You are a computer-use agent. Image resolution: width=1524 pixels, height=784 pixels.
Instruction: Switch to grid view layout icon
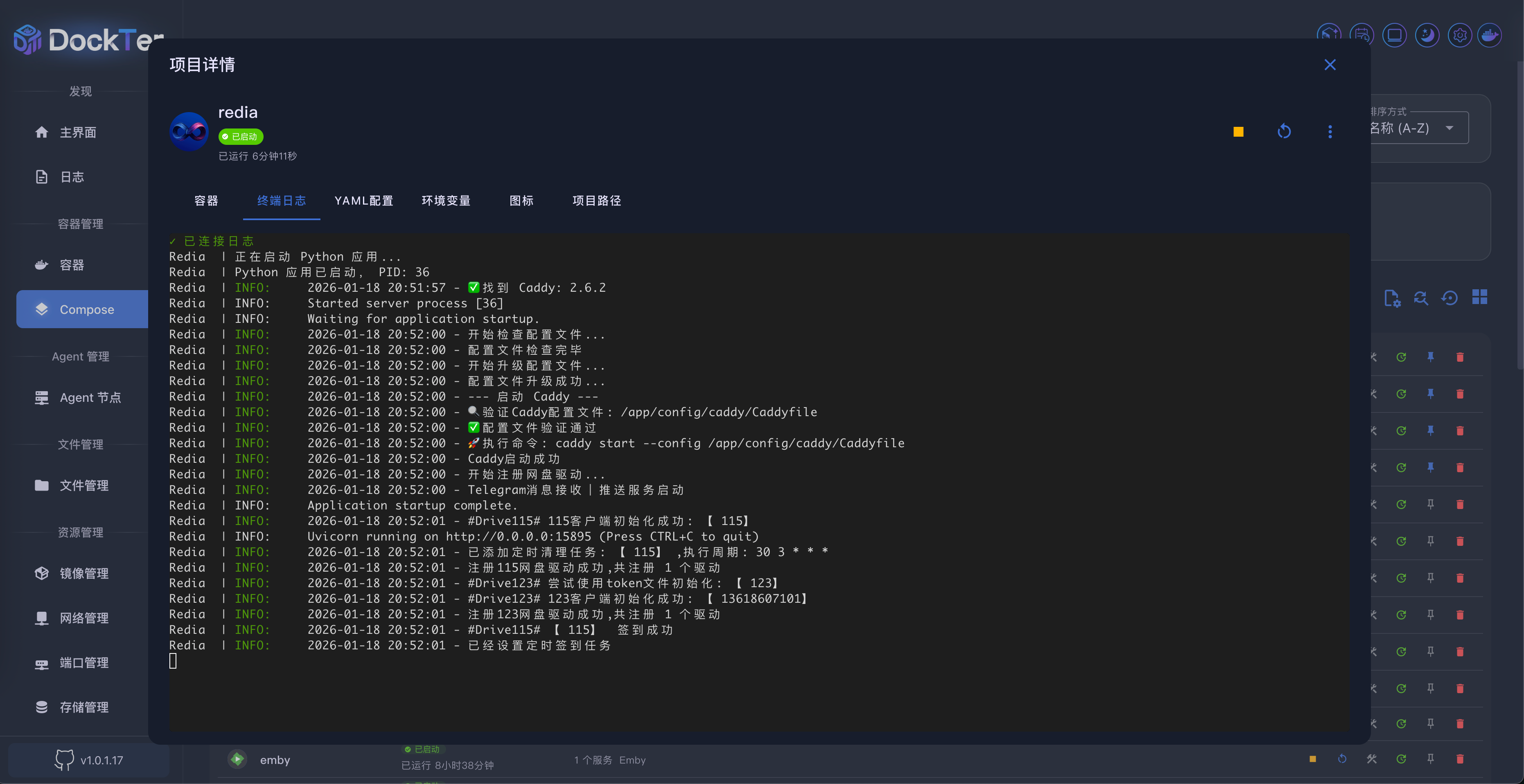point(1480,297)
